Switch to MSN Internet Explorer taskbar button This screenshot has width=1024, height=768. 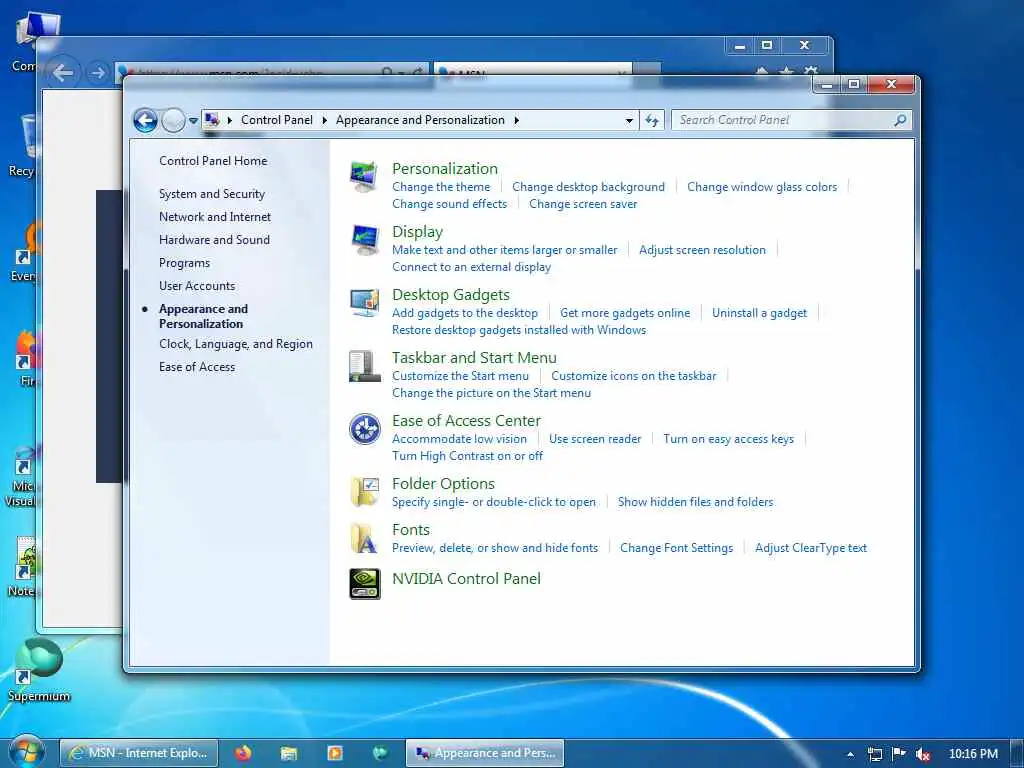[x=139, y=753]
